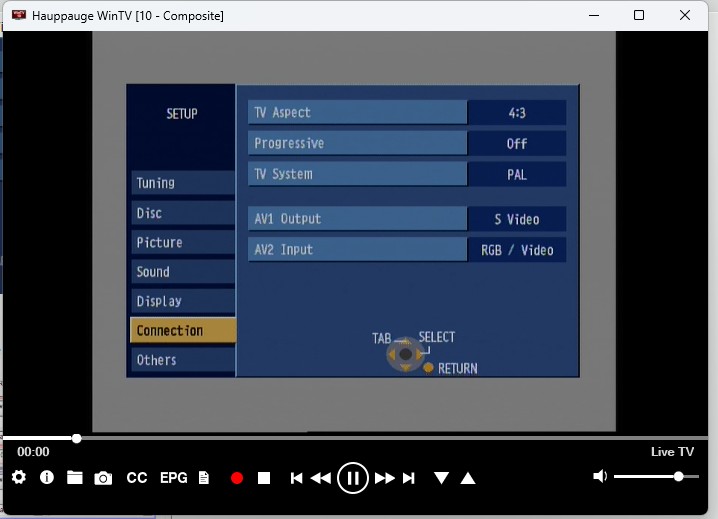Click the PAL value
The image size is (718, 519).
coord(517,174)
